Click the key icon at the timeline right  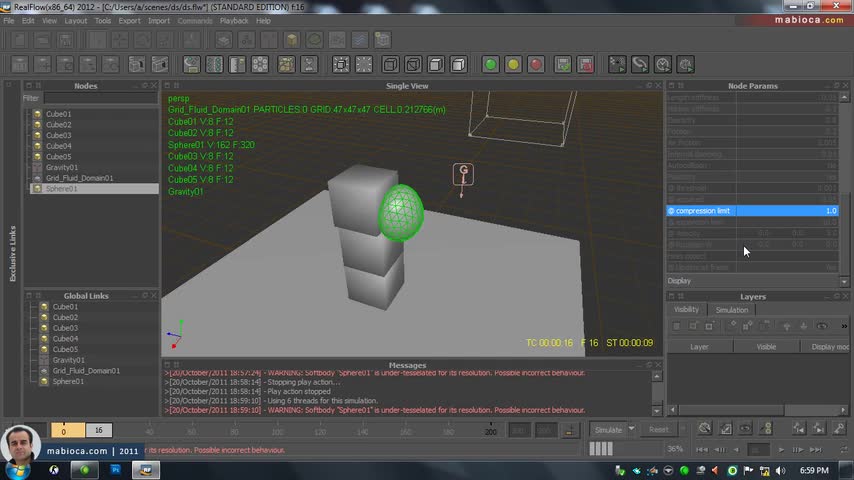[x=839, y=429]
